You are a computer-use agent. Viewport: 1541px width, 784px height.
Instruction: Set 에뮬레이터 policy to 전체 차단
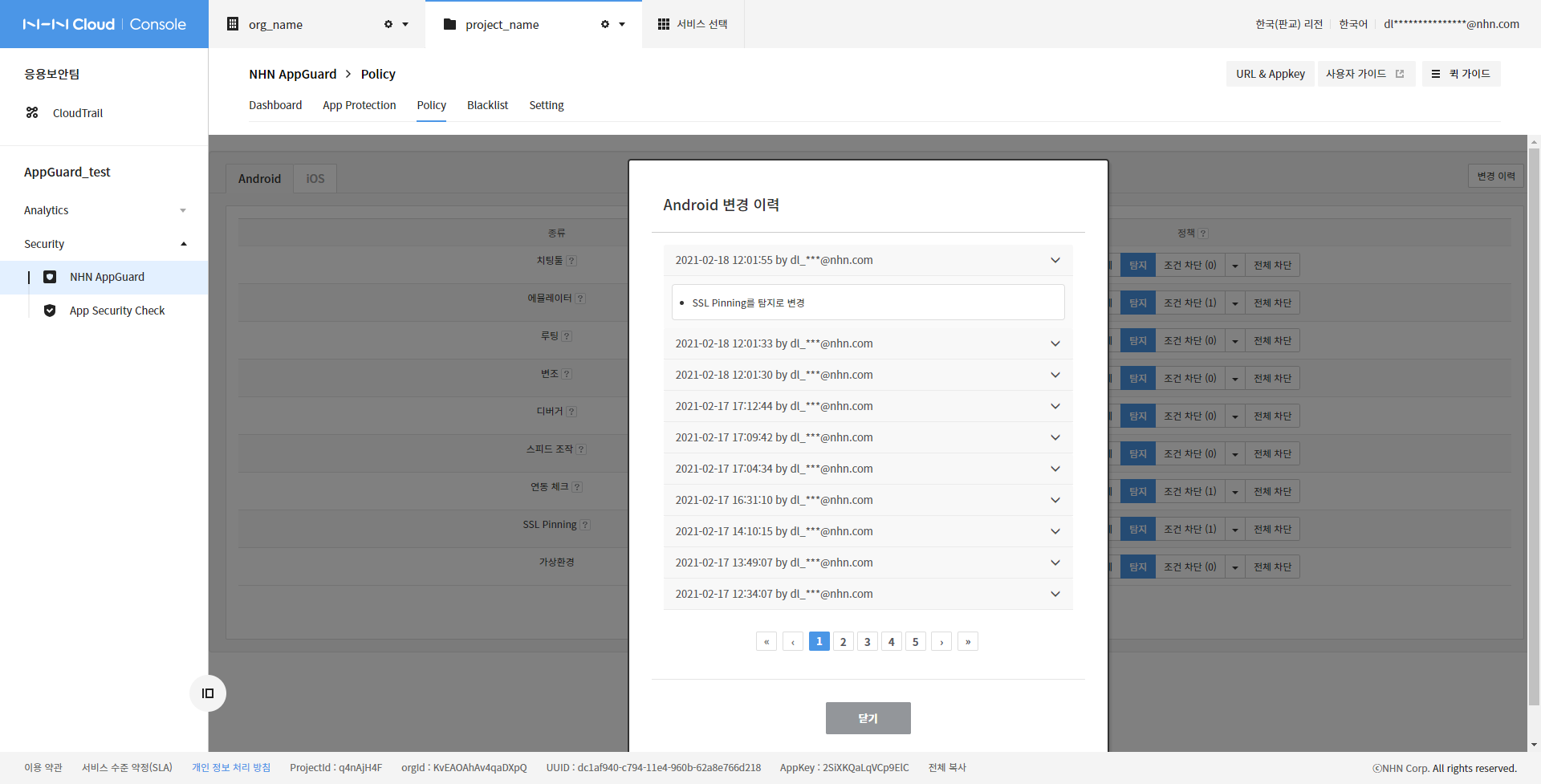point(1273,303)
